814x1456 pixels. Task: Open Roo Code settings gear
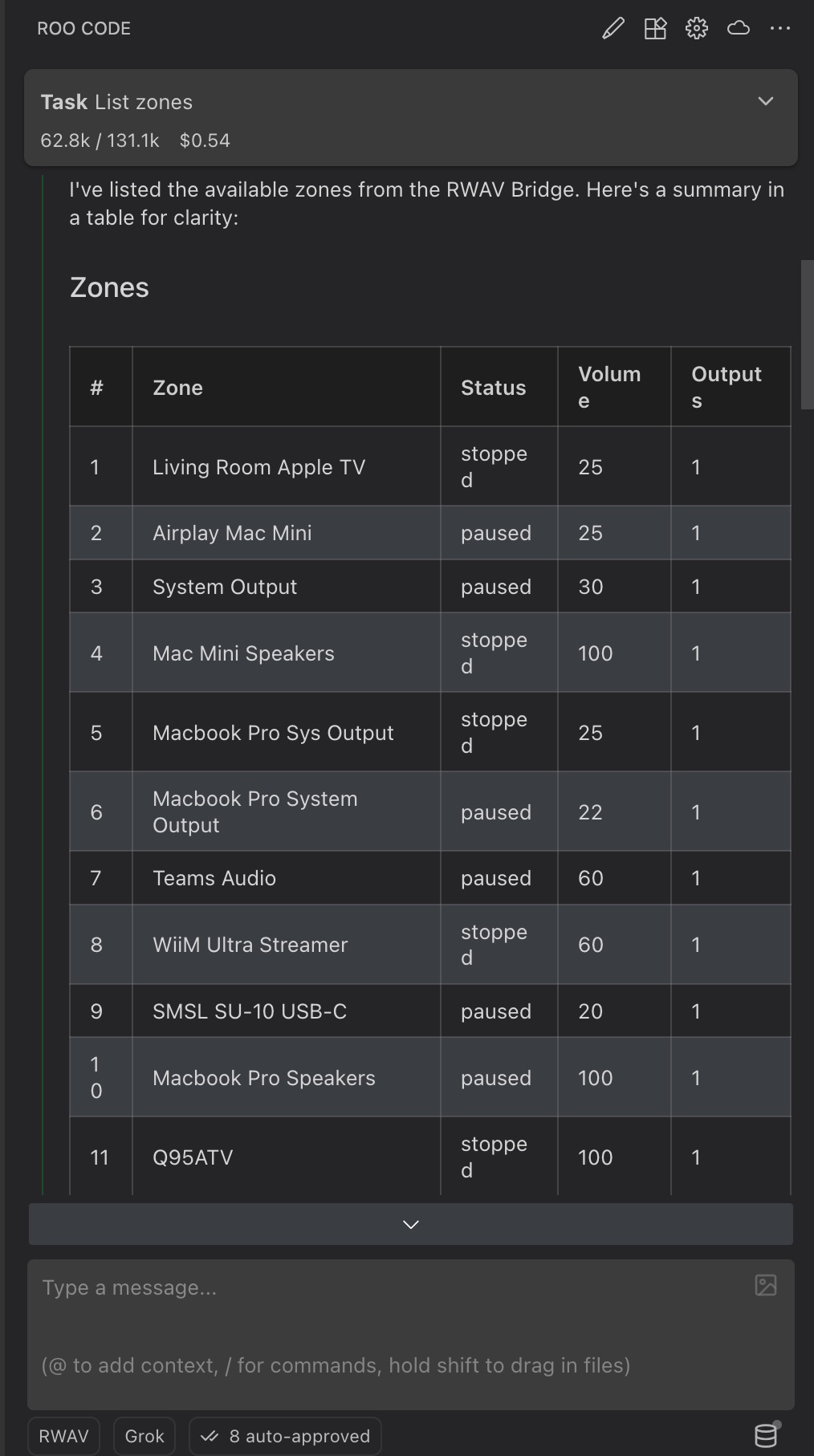click(x=697, y=29)
